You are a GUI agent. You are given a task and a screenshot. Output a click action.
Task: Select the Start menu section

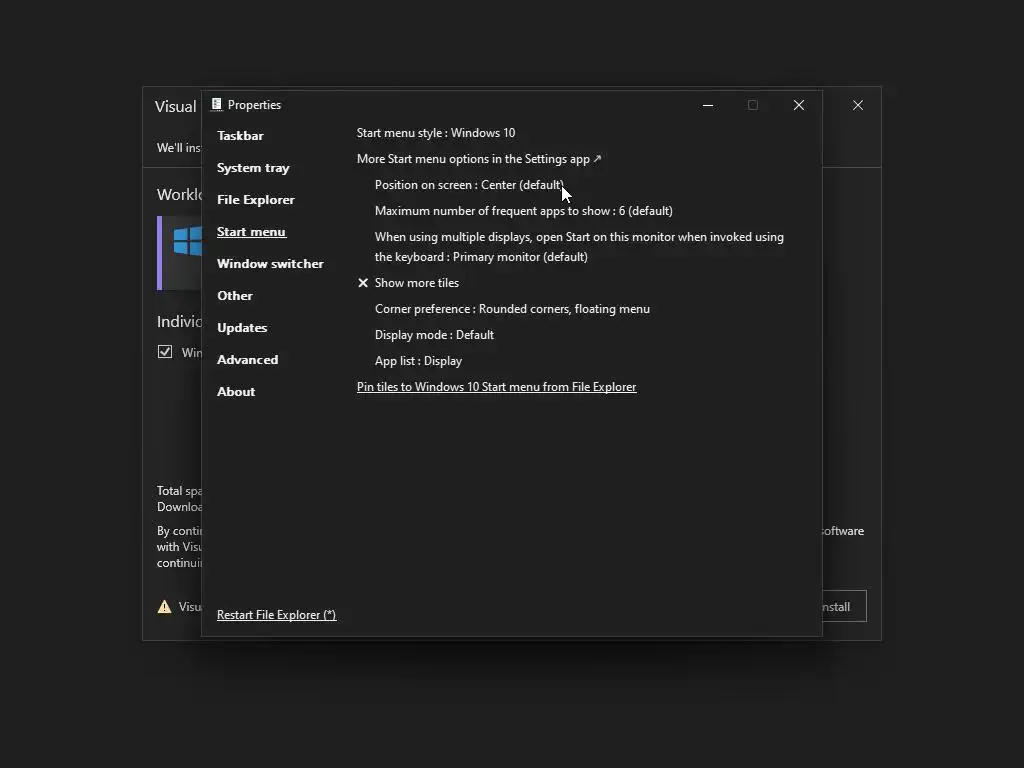[x=251, y=232]
